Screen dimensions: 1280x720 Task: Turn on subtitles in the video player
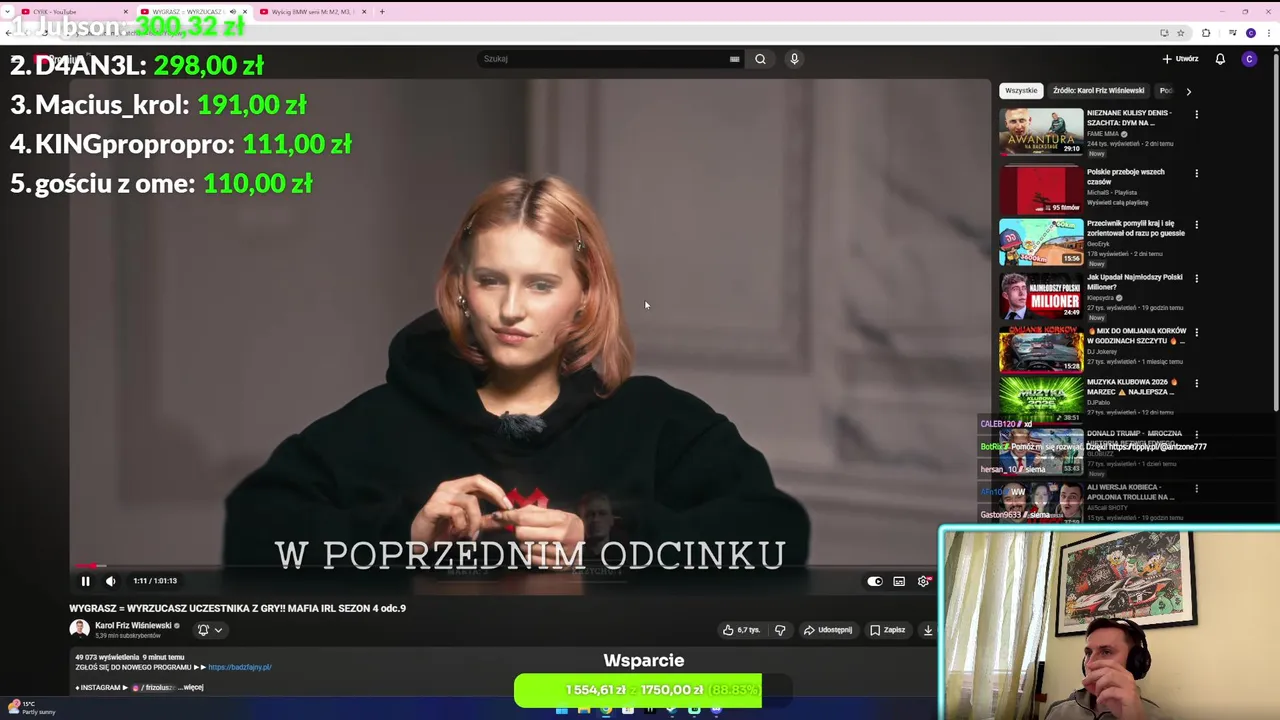[899, 581]
